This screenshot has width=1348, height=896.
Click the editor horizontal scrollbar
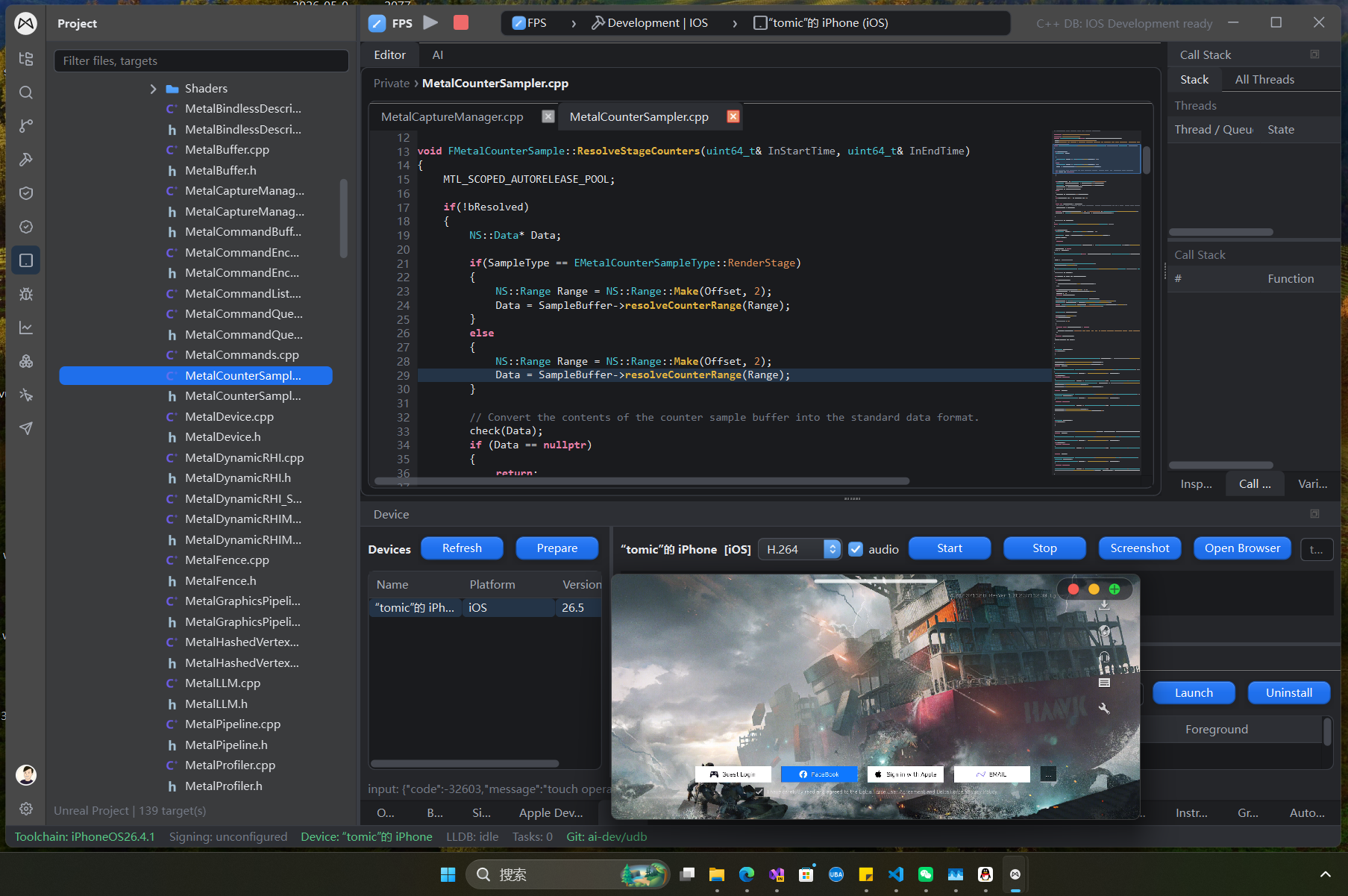point(642,481)
